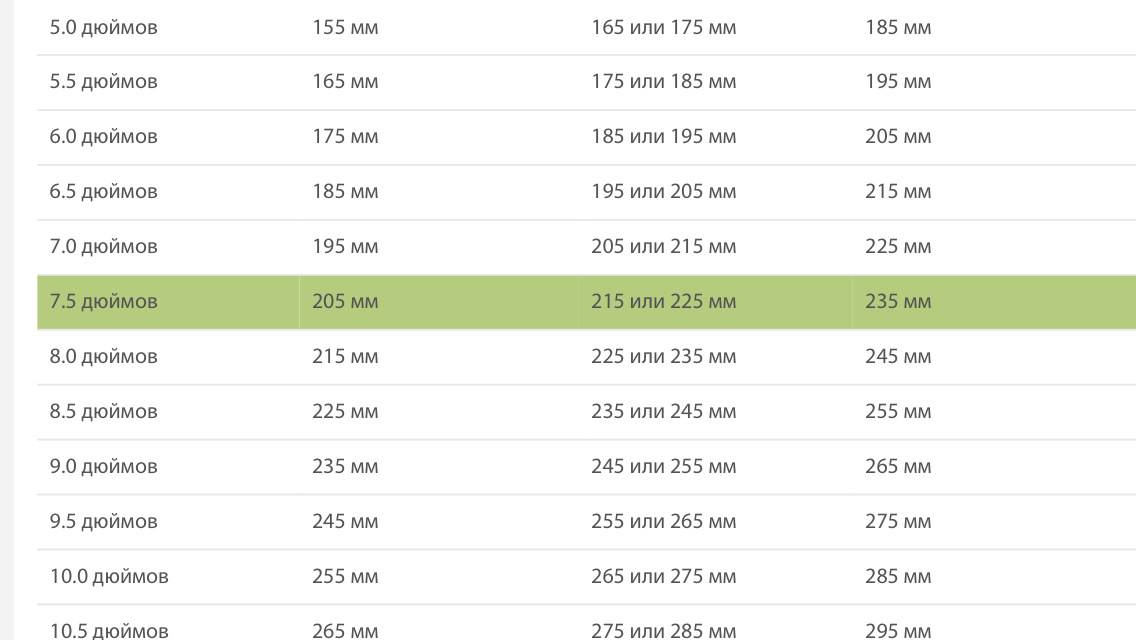The width and height of the screenshot is (1136, 640).
Task: Click the 10.0 дюймов row label
Action: (x=109, y=576)
